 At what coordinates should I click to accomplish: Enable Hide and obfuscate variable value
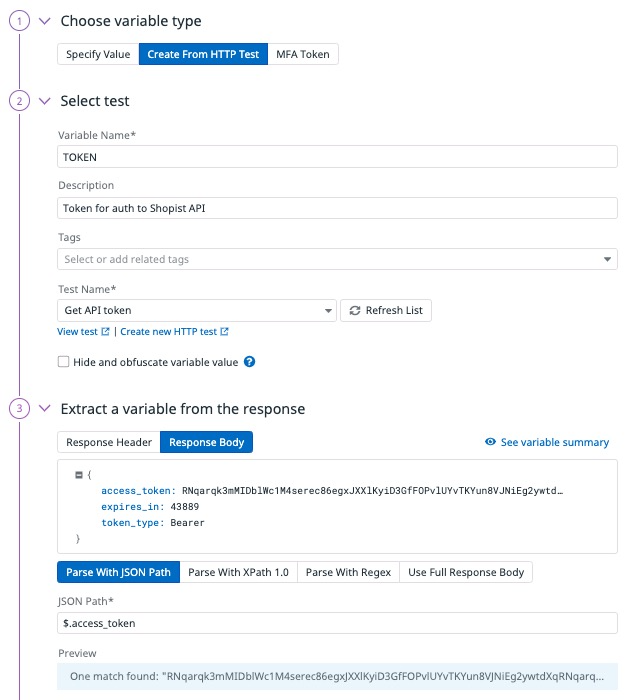(x=64, y=362)
